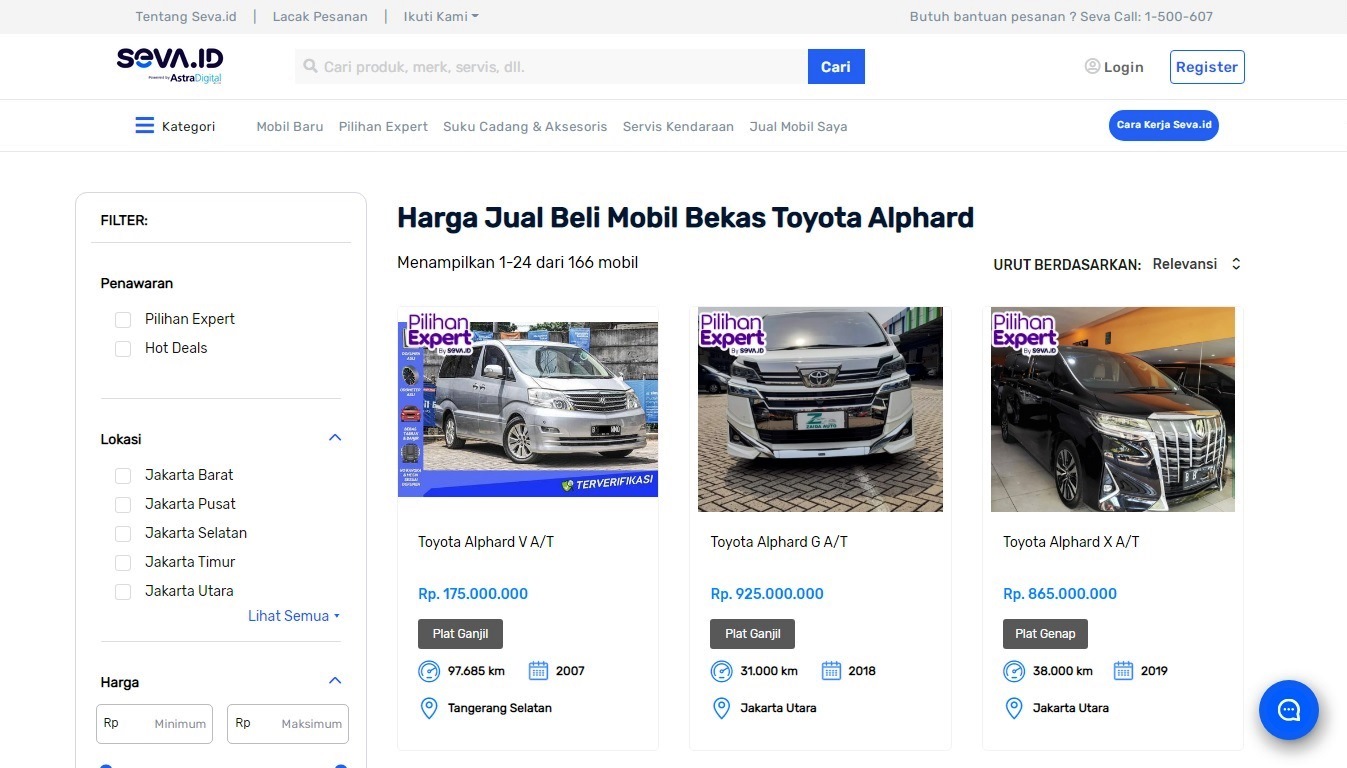Click location pin beside Tangerang Selatan
This screenshot has width=1347, height=768.
429,708
